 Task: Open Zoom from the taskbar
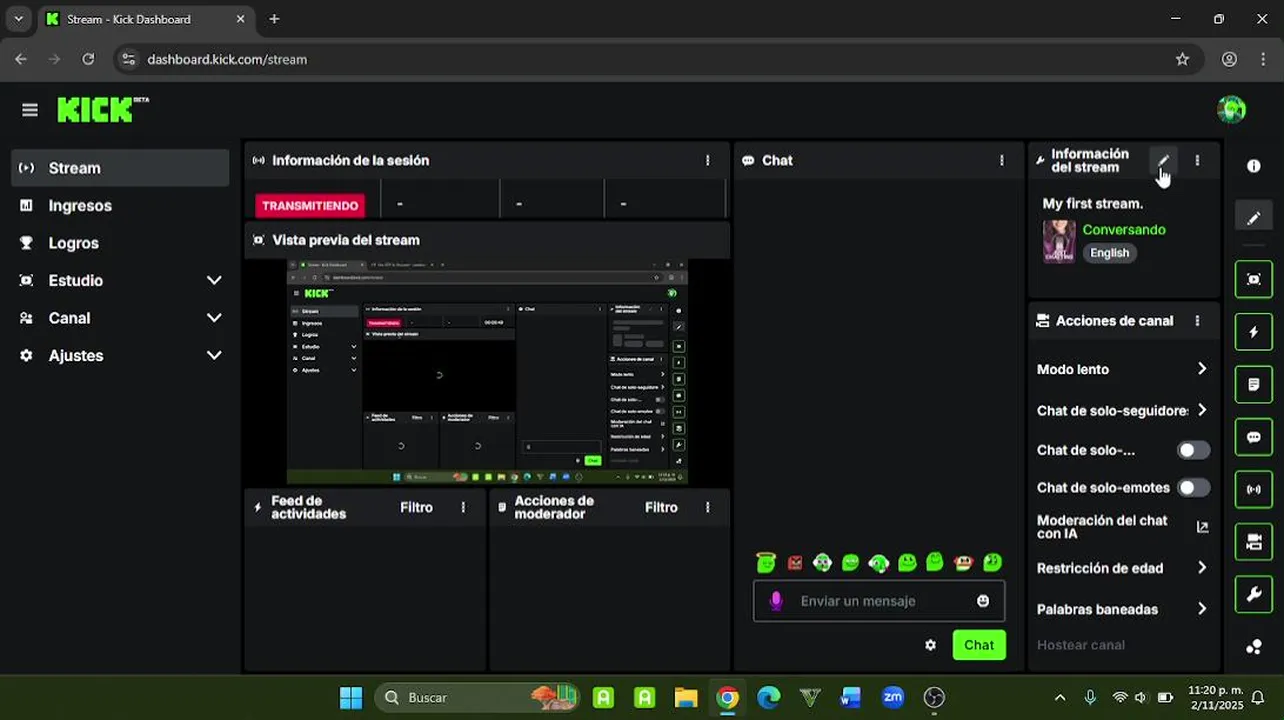(893, 698)
